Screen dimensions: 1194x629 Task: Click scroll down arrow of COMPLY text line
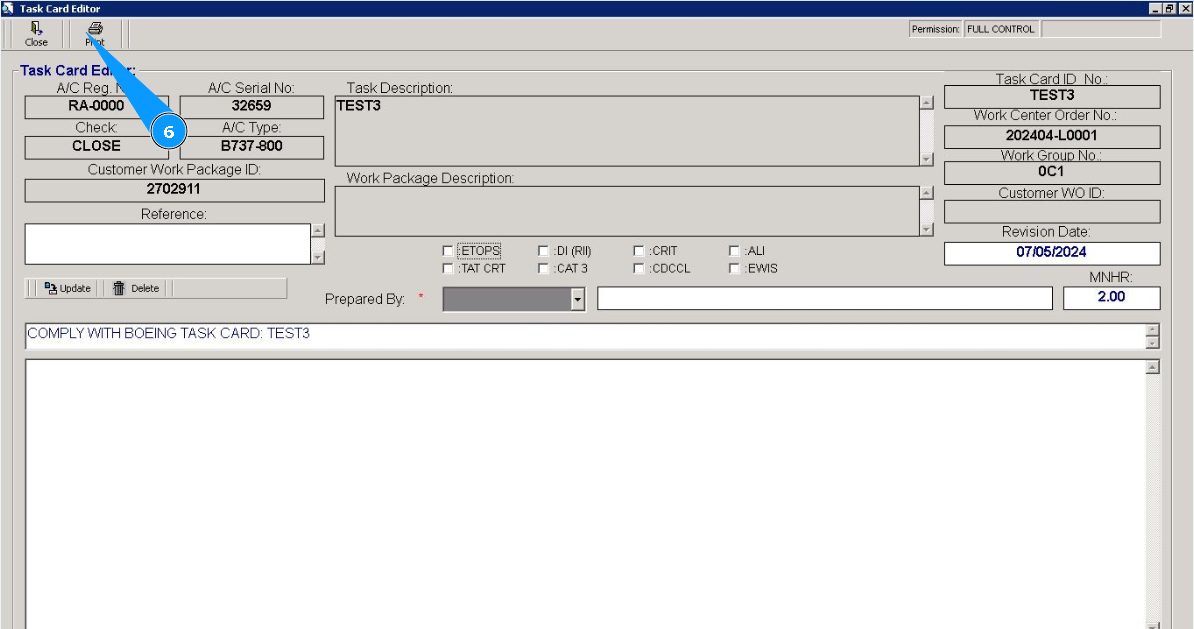(1153, 343)
